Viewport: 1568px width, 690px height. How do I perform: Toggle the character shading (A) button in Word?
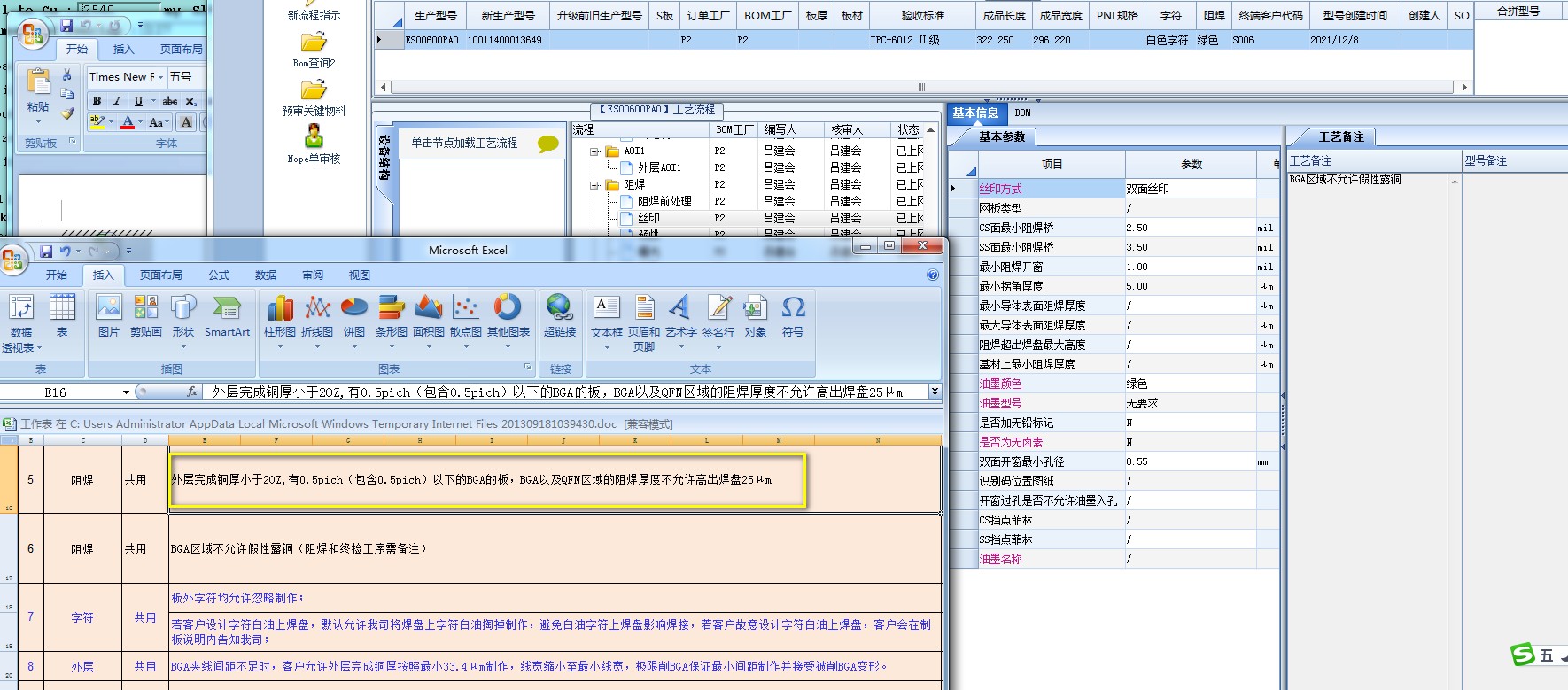[186, 122]
